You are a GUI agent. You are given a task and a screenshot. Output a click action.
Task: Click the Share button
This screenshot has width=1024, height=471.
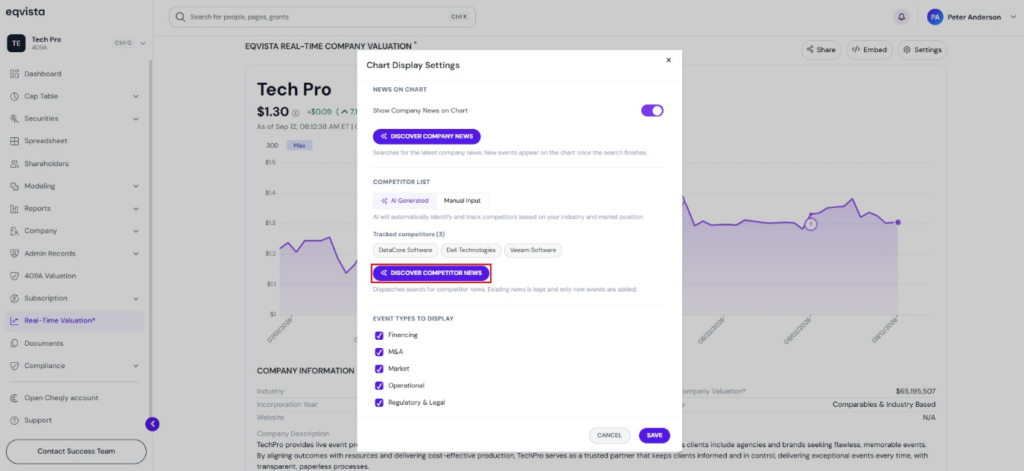click(x=820, y=50)
